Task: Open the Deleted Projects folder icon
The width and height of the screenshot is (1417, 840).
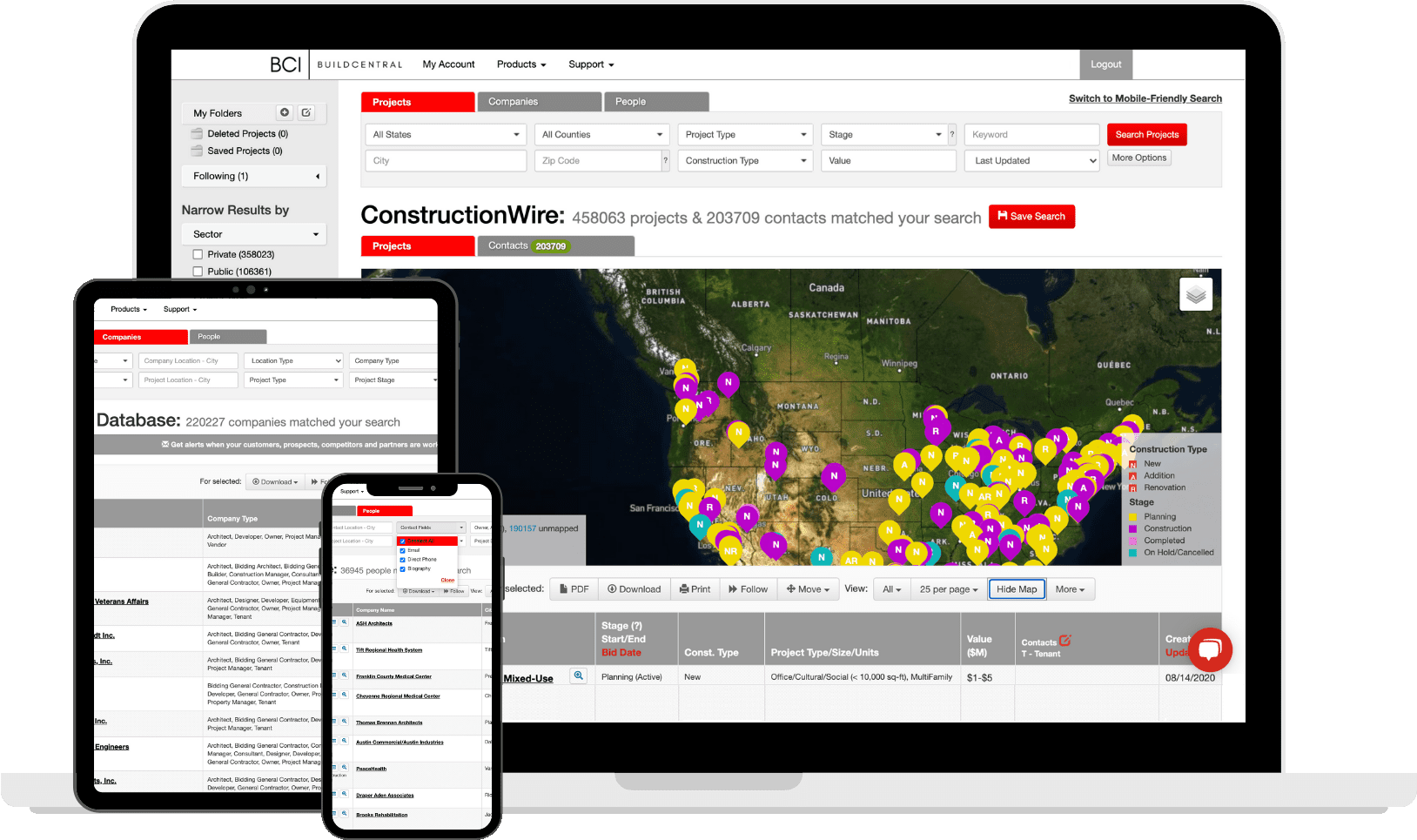Action: click(198, 133)
